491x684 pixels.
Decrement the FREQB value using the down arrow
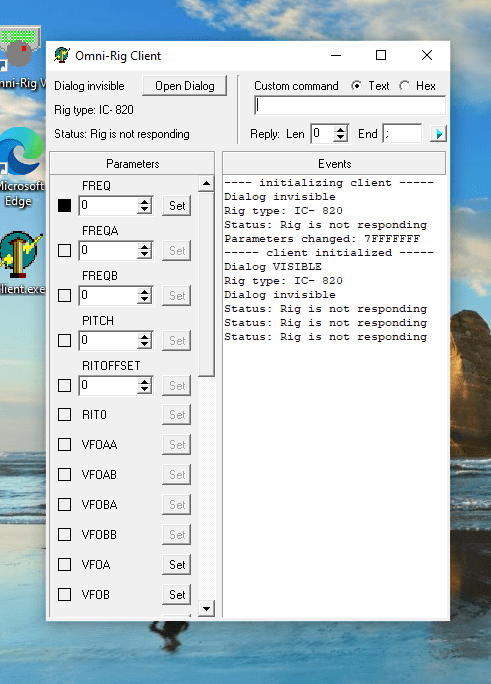[144, 300]
